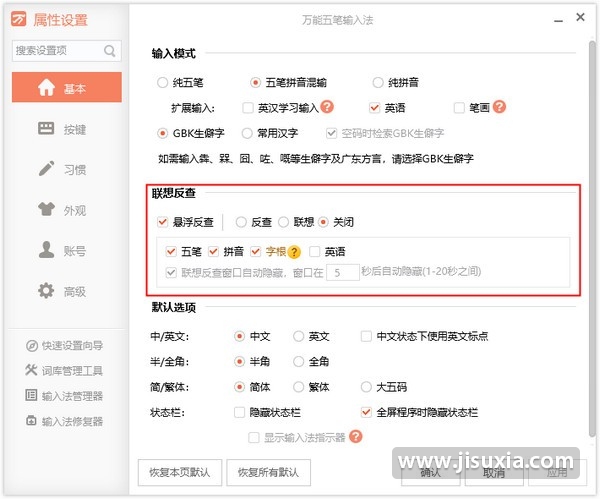600x499 pixels.
Task: Click the person icon beside 账号
Action: [x=46, y=250]
